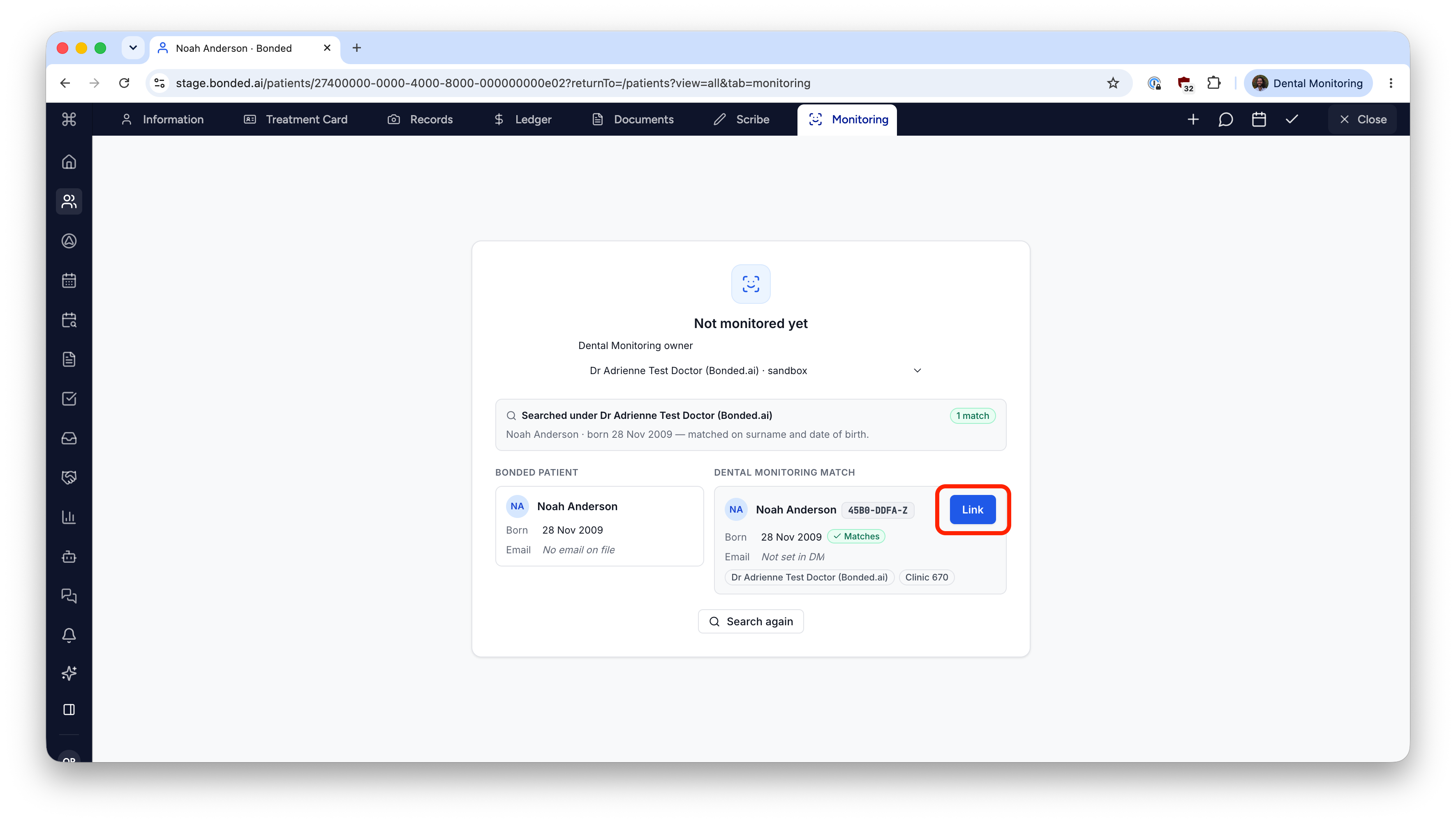Open the Documents tab
The width and height of the screenshot is (1456, 823).
(633, 119)
